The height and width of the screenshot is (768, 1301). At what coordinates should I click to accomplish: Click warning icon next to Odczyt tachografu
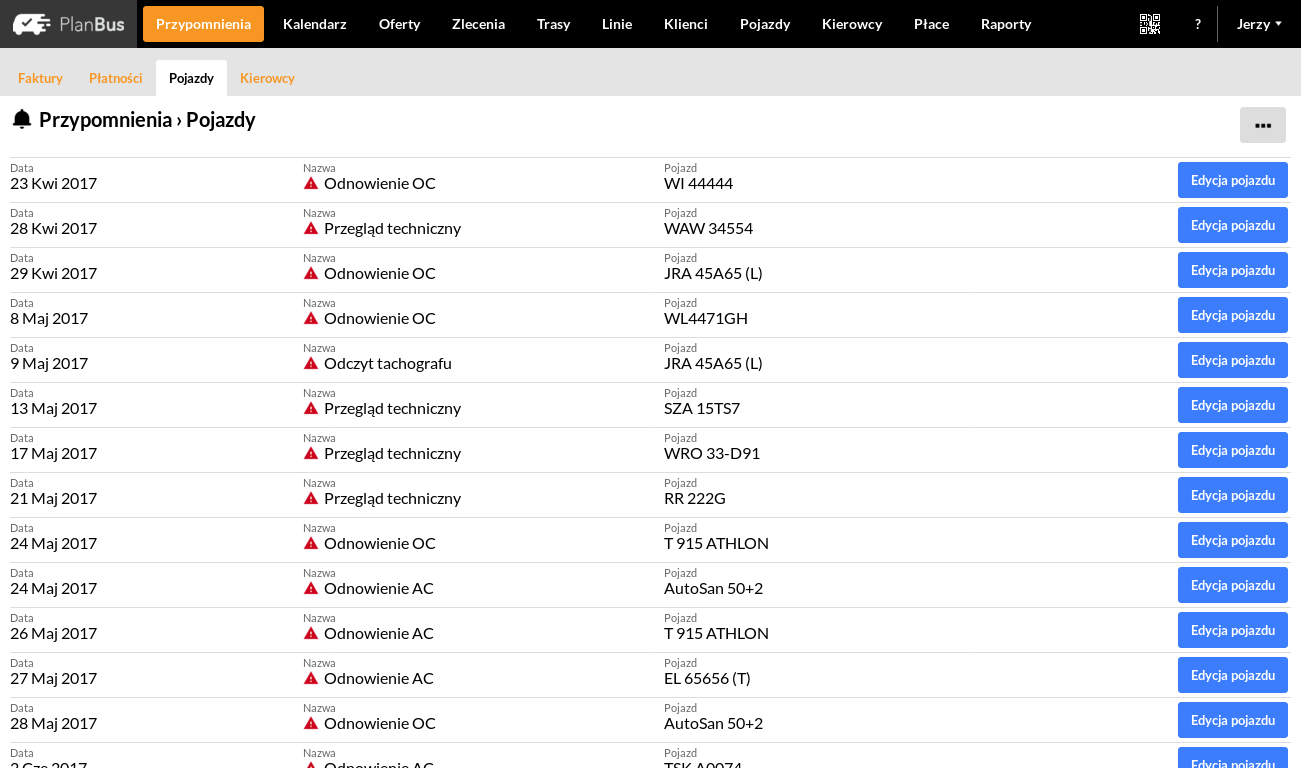pos(311,363)
